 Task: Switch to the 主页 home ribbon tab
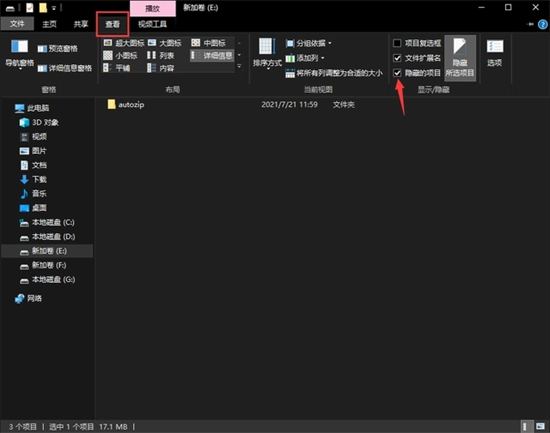click(x=49, y=24)
